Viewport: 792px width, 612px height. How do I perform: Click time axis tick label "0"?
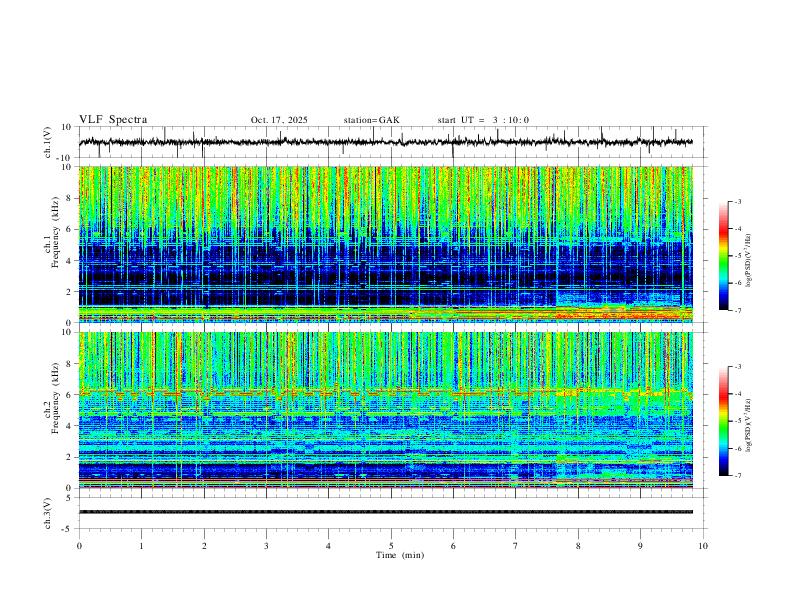click(79, 546)
